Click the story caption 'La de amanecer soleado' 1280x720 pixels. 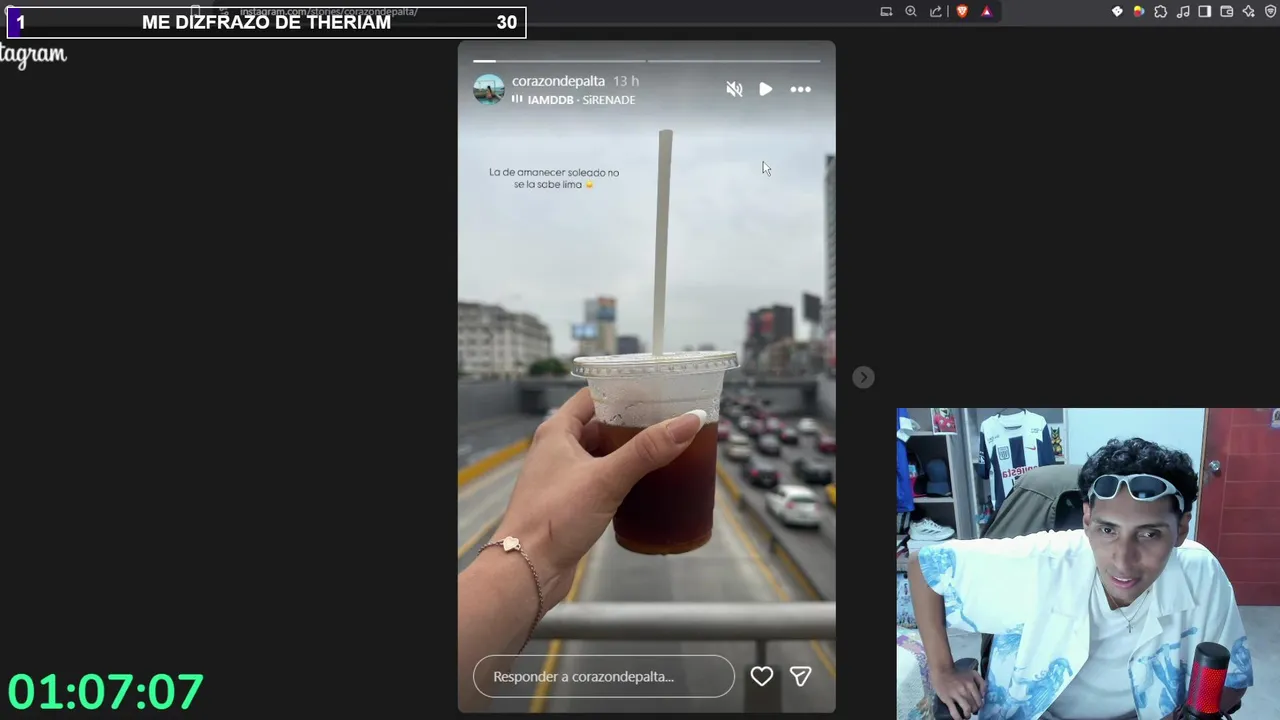click(x=554, y=178)
